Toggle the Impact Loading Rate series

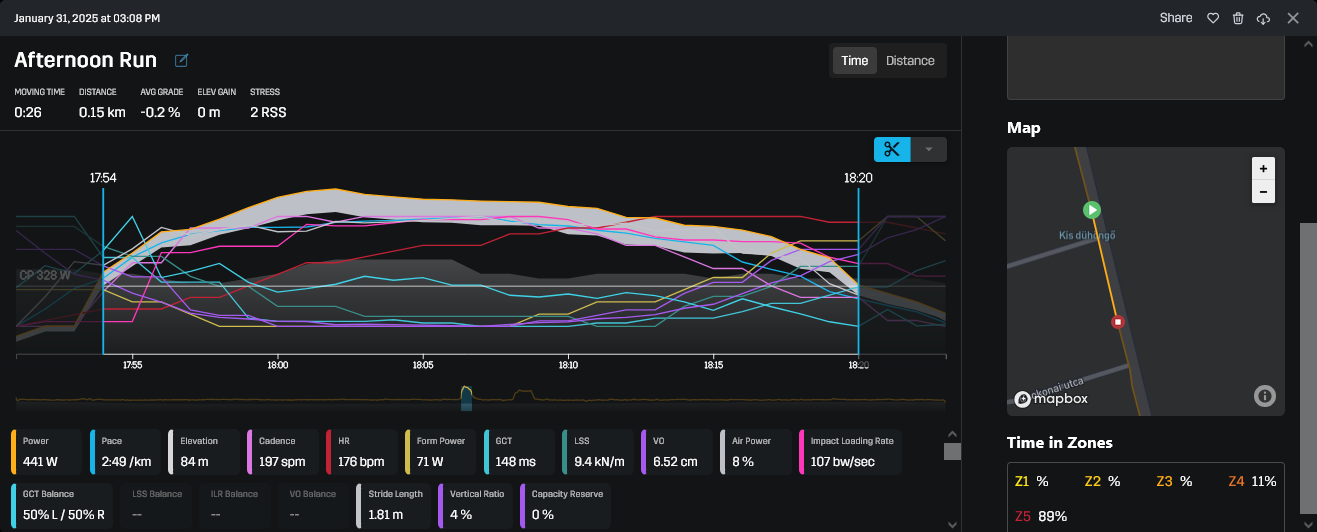851,452
